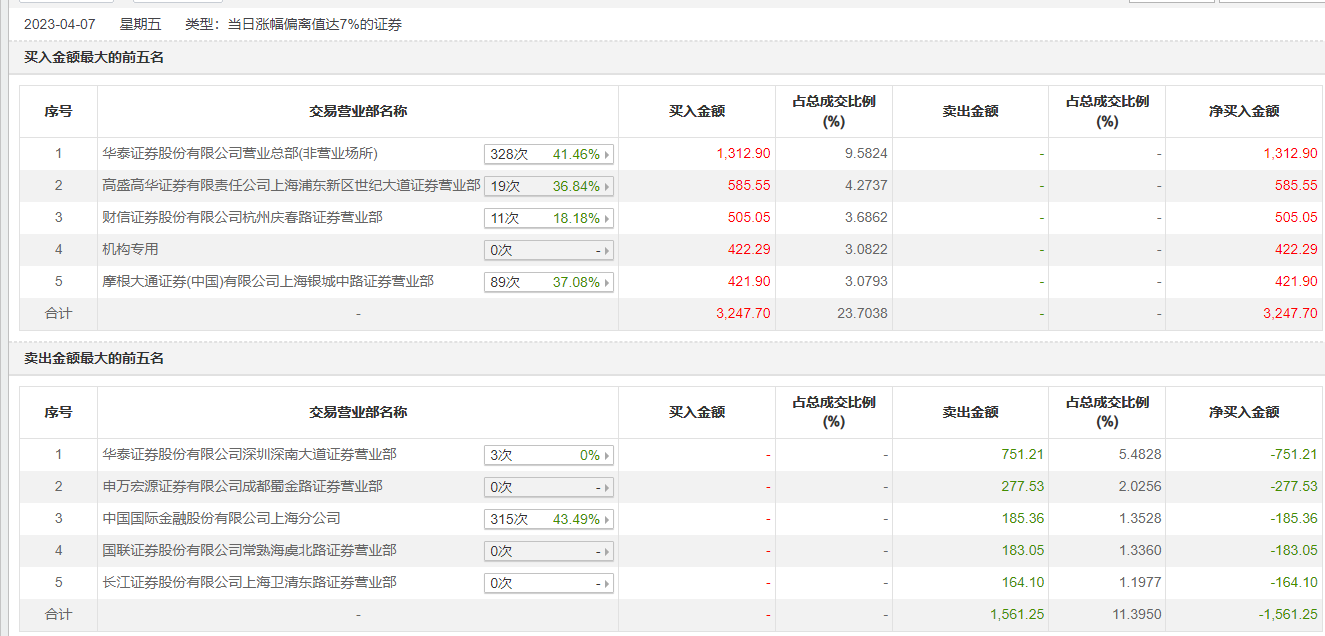The width and height of the screenshot is (1325, 636).
Task: Select sell amount 185.36 in 卖出金额 column
Action: (x=1023, y=519)
